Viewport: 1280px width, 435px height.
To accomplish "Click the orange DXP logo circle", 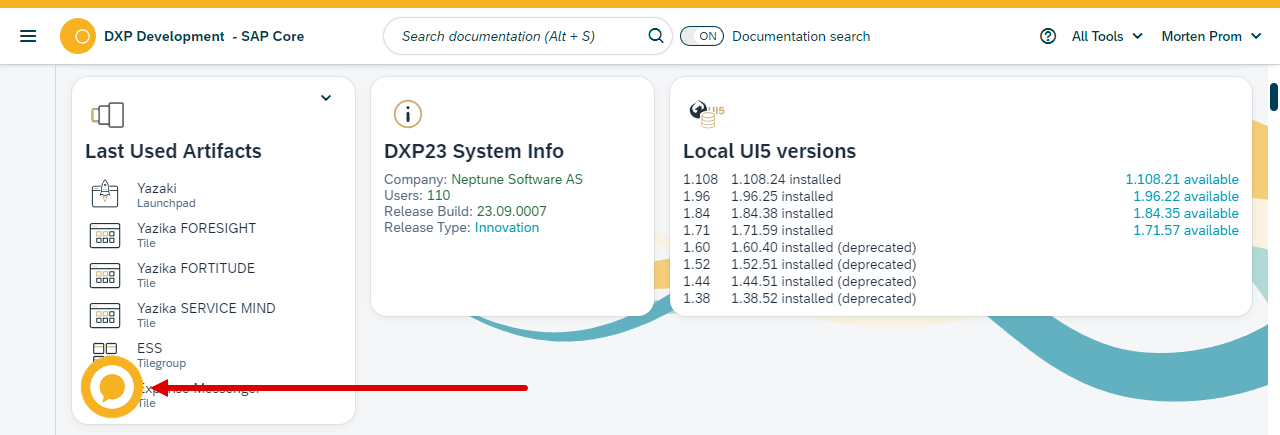I will 78,36.
